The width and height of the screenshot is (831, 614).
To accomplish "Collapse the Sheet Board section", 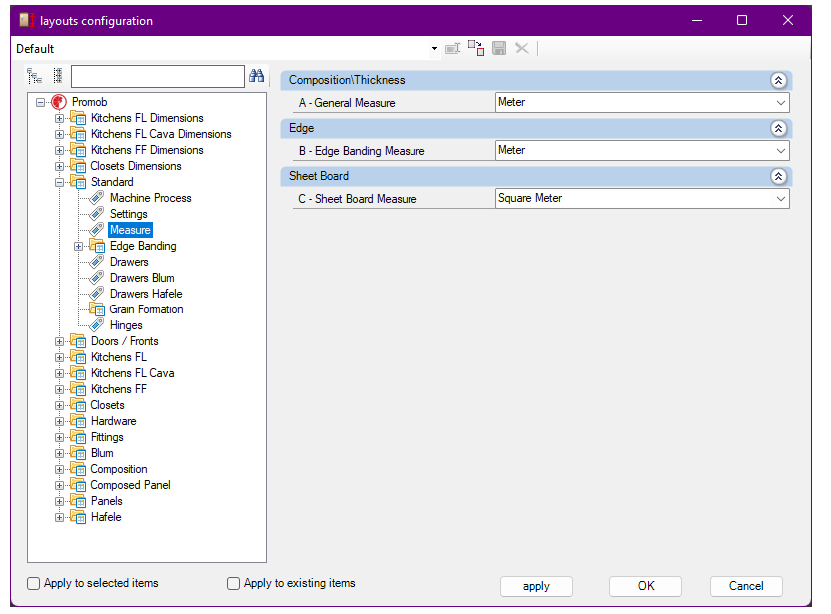I will [777, 176].
